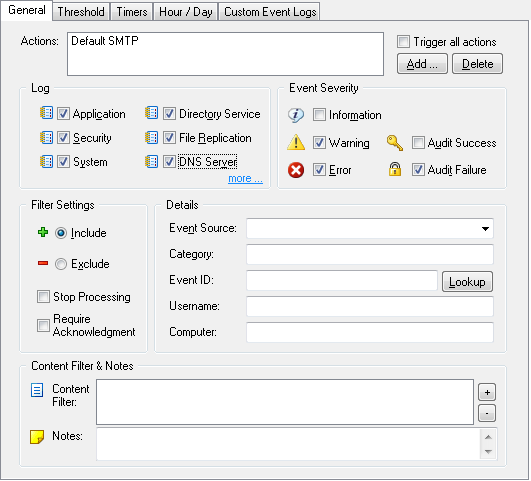
Task: Click the Lookup button
Action: coord(467,281)
